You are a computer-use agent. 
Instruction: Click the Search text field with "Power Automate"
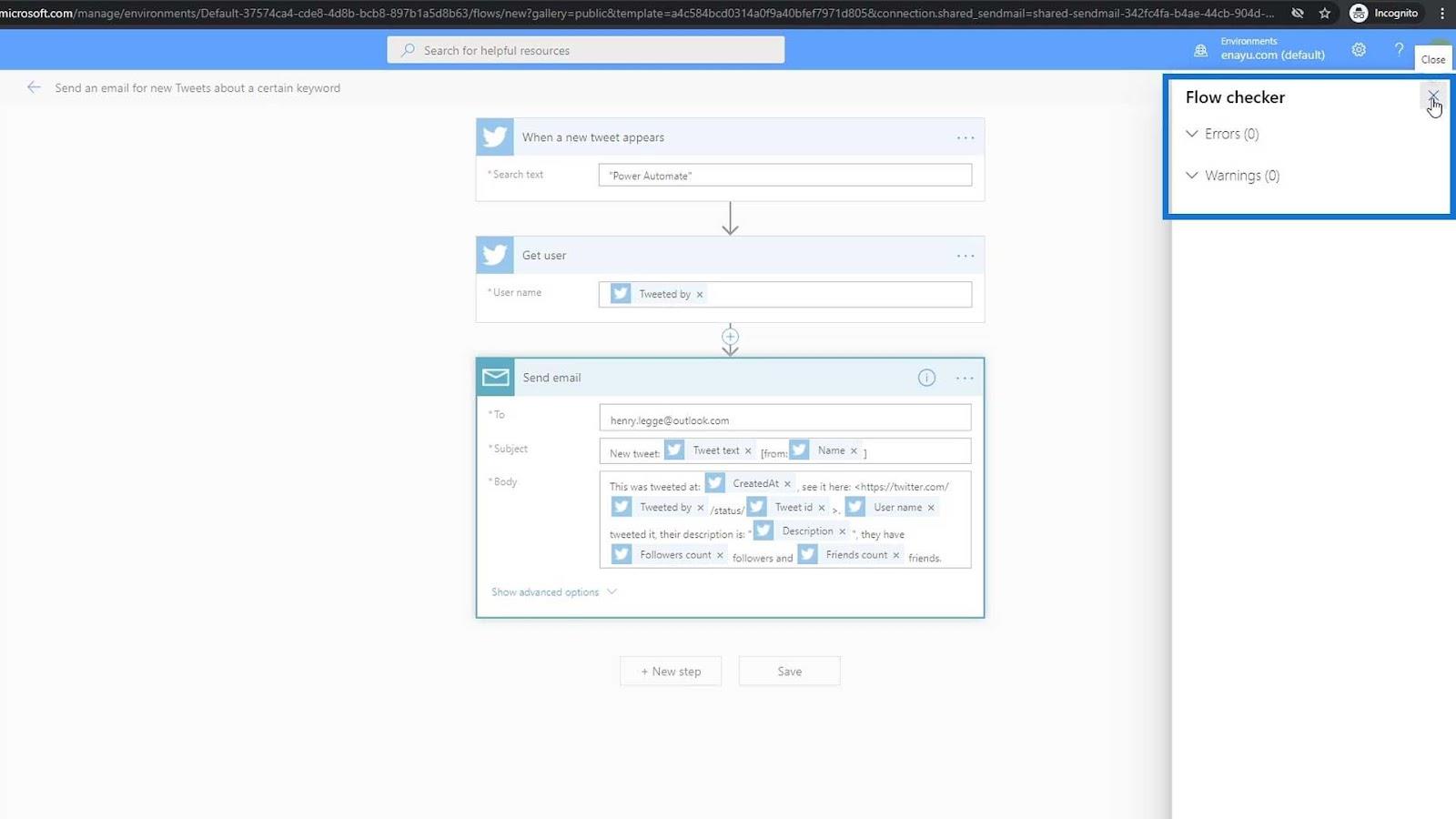coord(784,176)
